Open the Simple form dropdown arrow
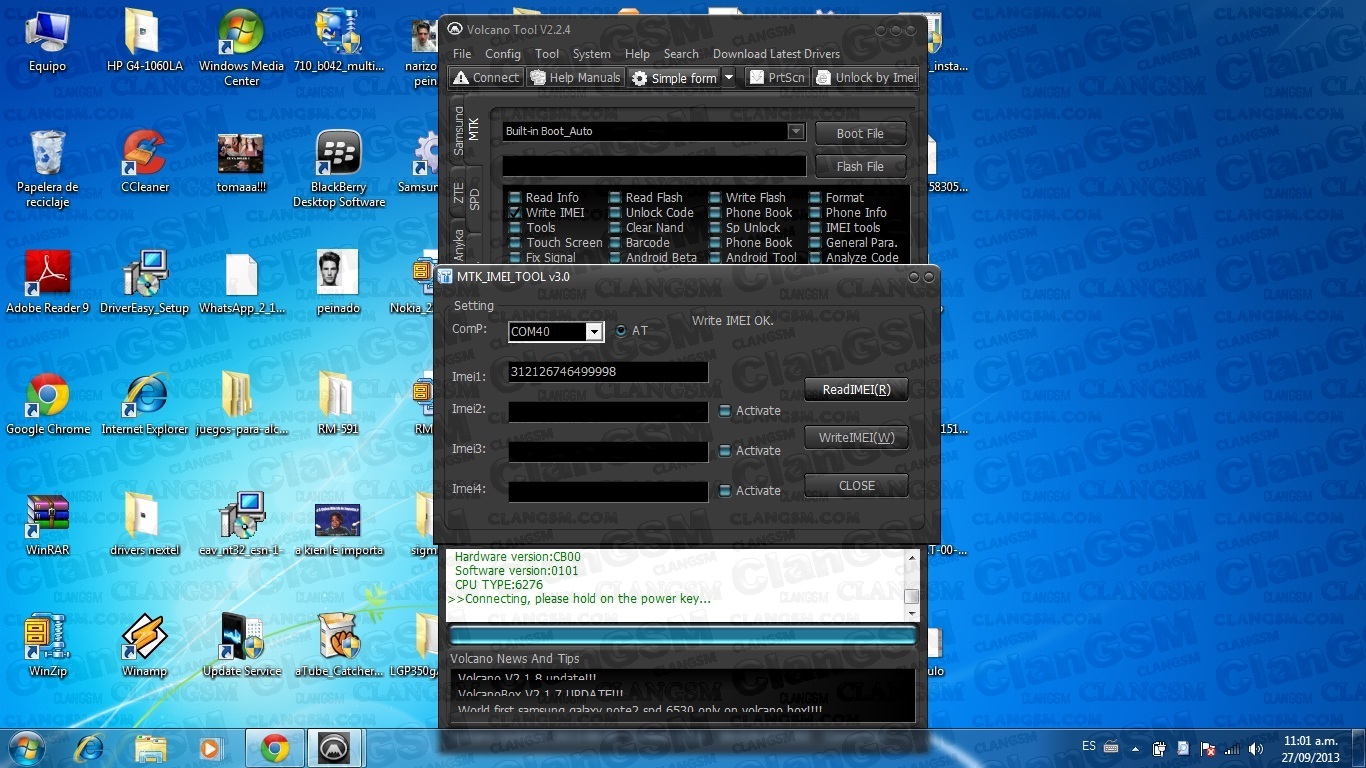1366x768 pixels. 729,78
